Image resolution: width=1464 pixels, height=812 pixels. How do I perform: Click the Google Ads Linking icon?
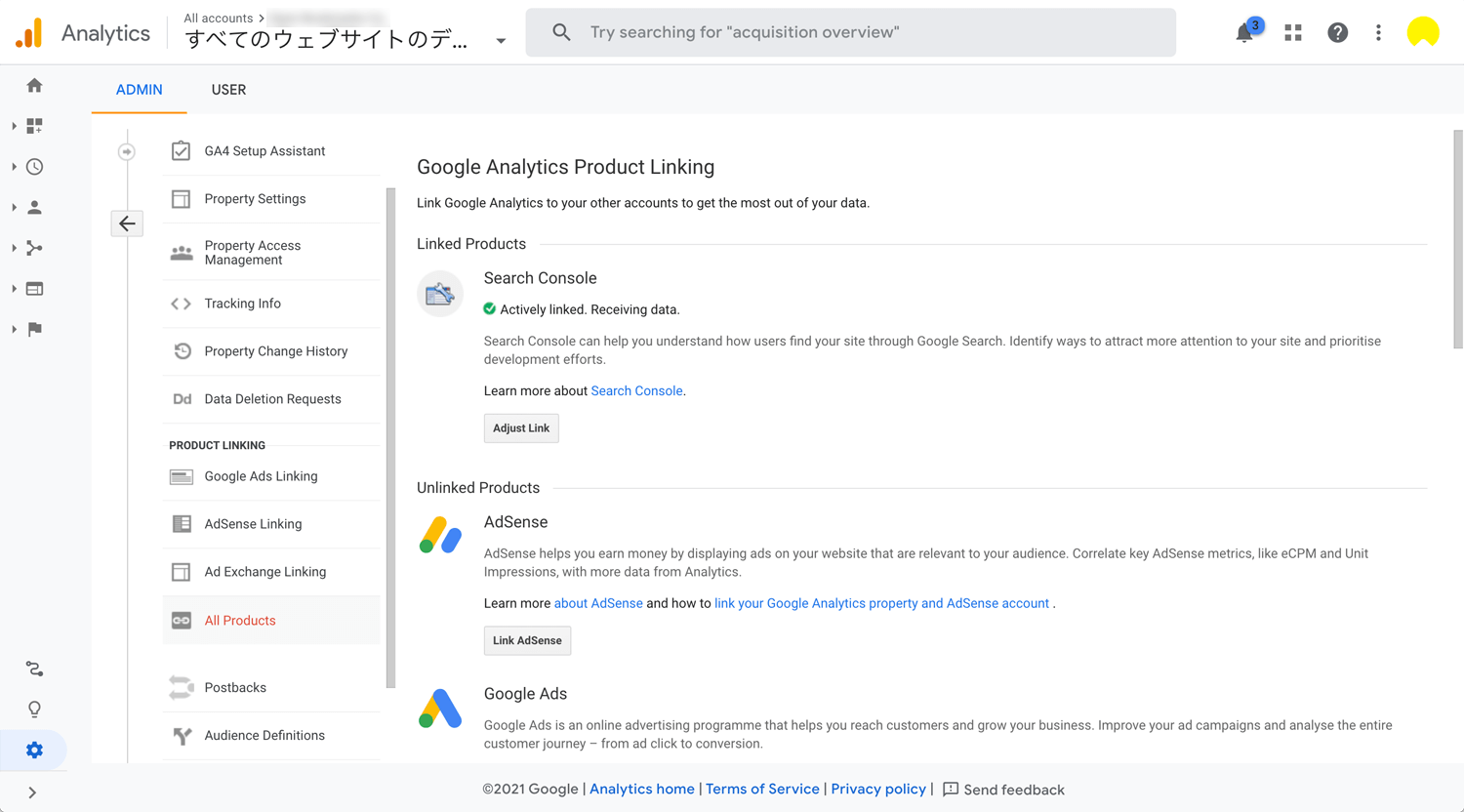click(182, 476)
